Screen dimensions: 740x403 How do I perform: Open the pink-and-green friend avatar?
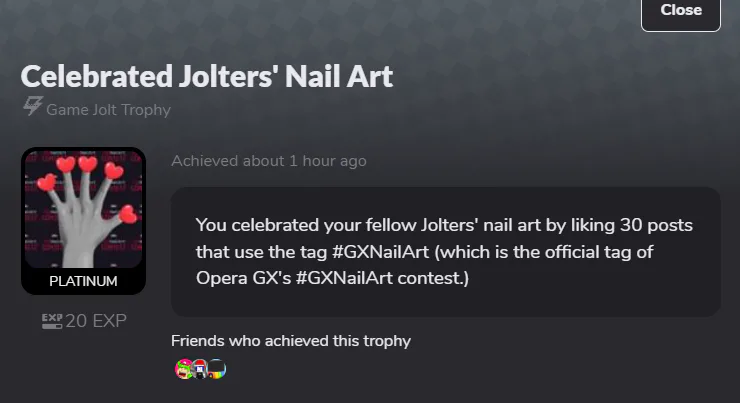[182, 370]
